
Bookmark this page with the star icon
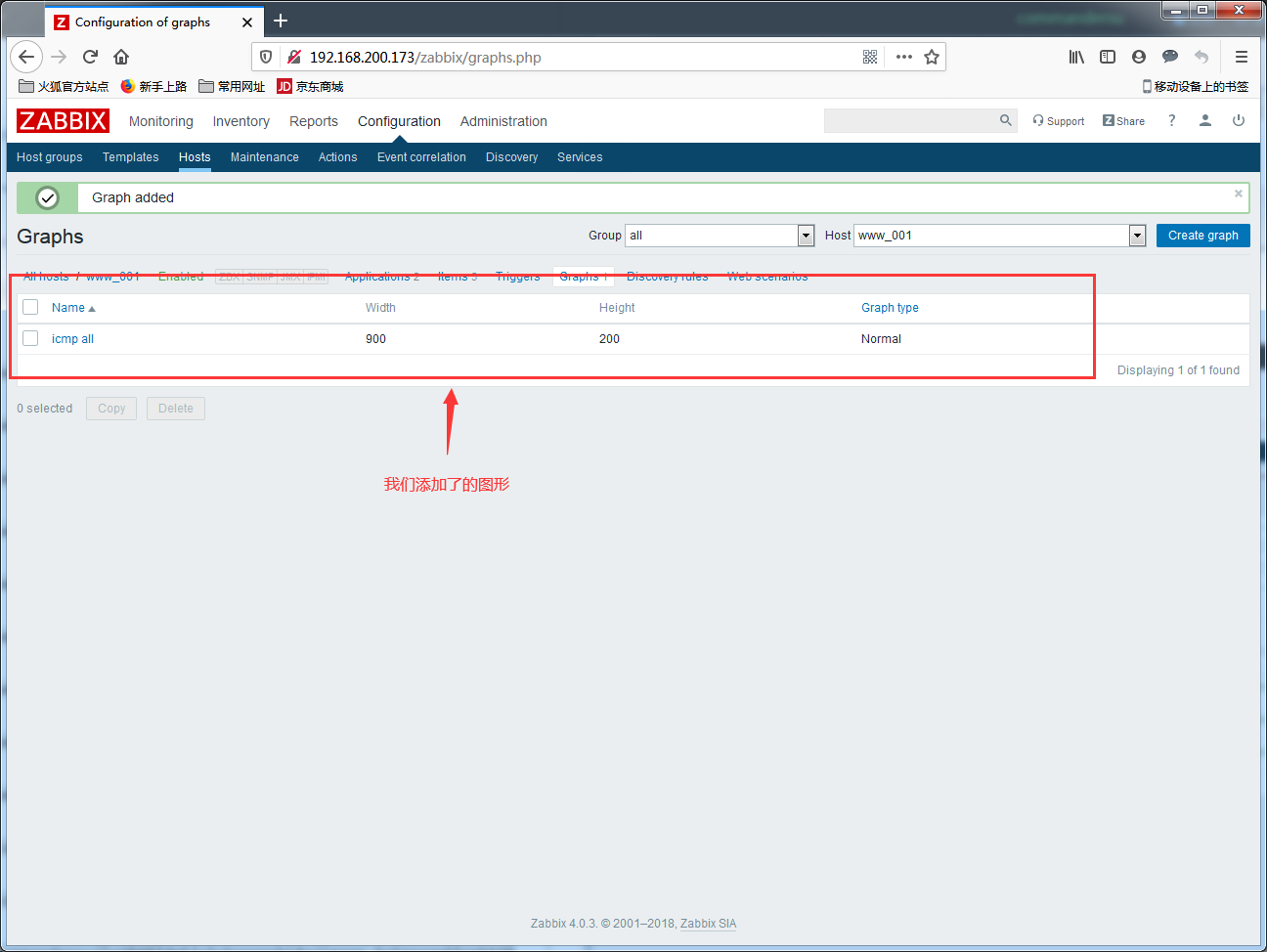[932, 57]
